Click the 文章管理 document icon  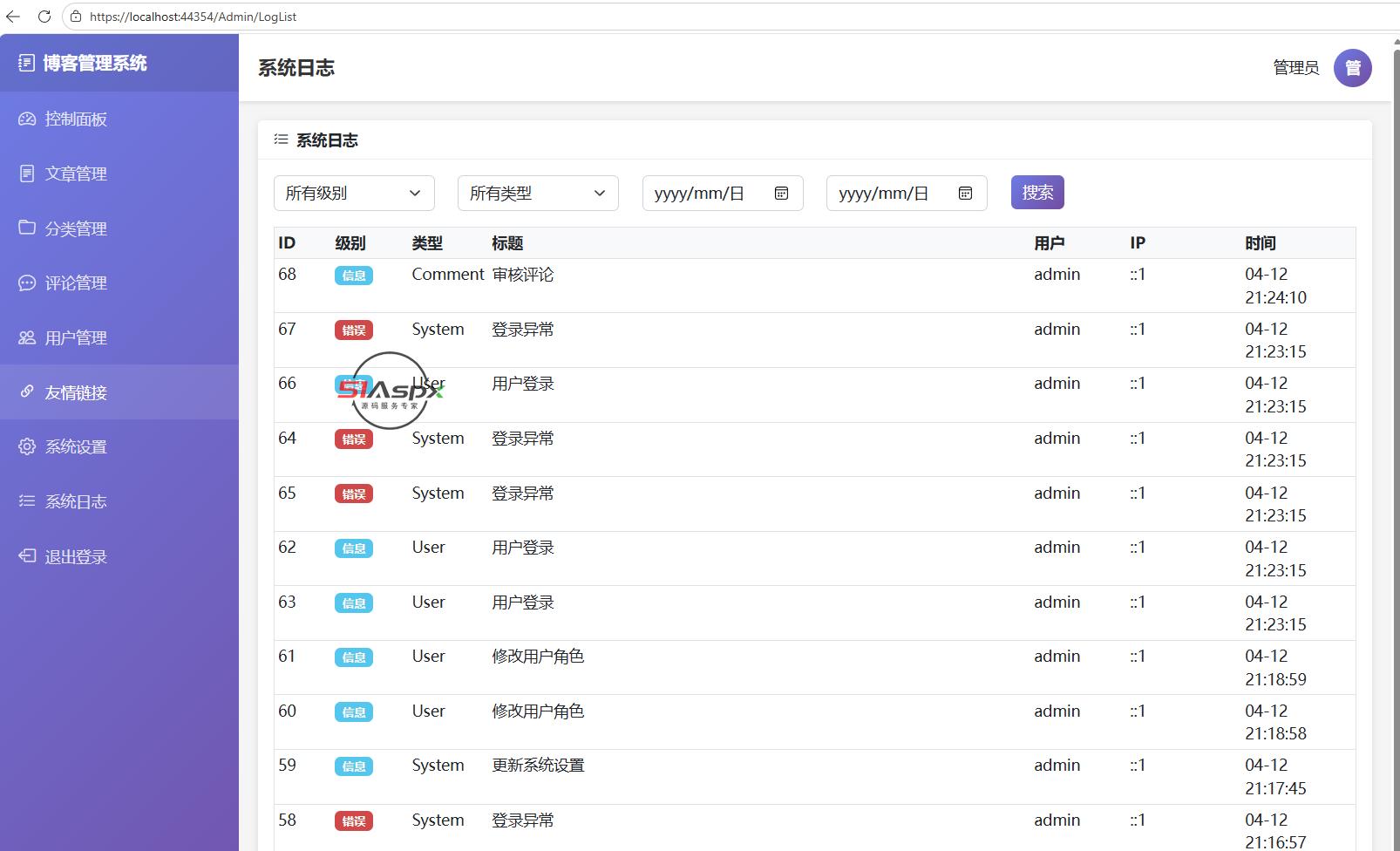coord(27,174)
